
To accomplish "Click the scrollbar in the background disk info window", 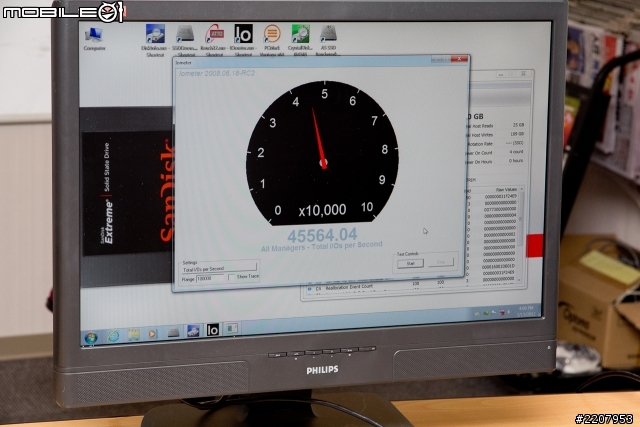I will coord(521,235).
